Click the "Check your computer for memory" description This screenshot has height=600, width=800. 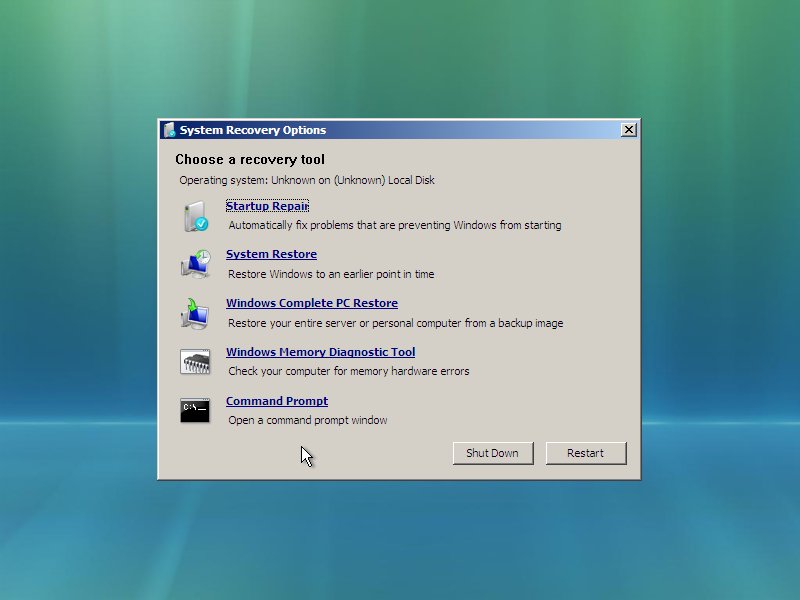point(348,372)
